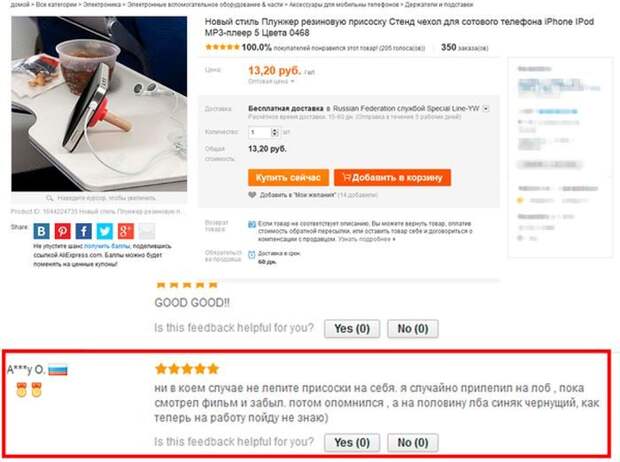Click the Facebook share icon
Image resolution: width=620 pixels, height=462 pixels.
pos(83,231)
